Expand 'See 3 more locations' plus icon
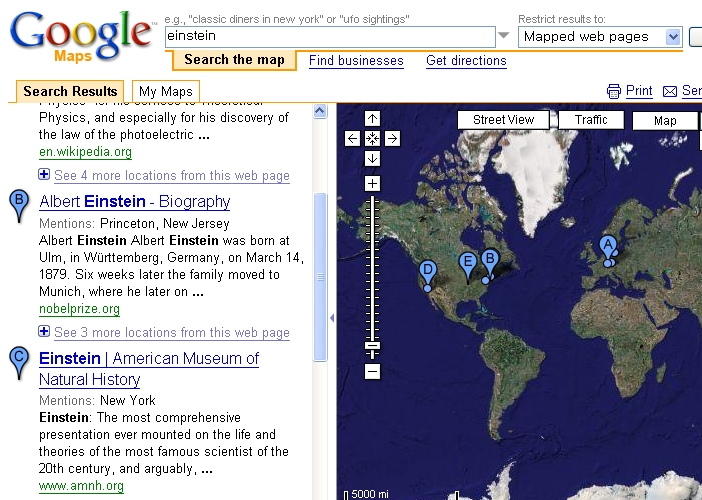Viewport: 702px width, 500px height. [44, 331]
